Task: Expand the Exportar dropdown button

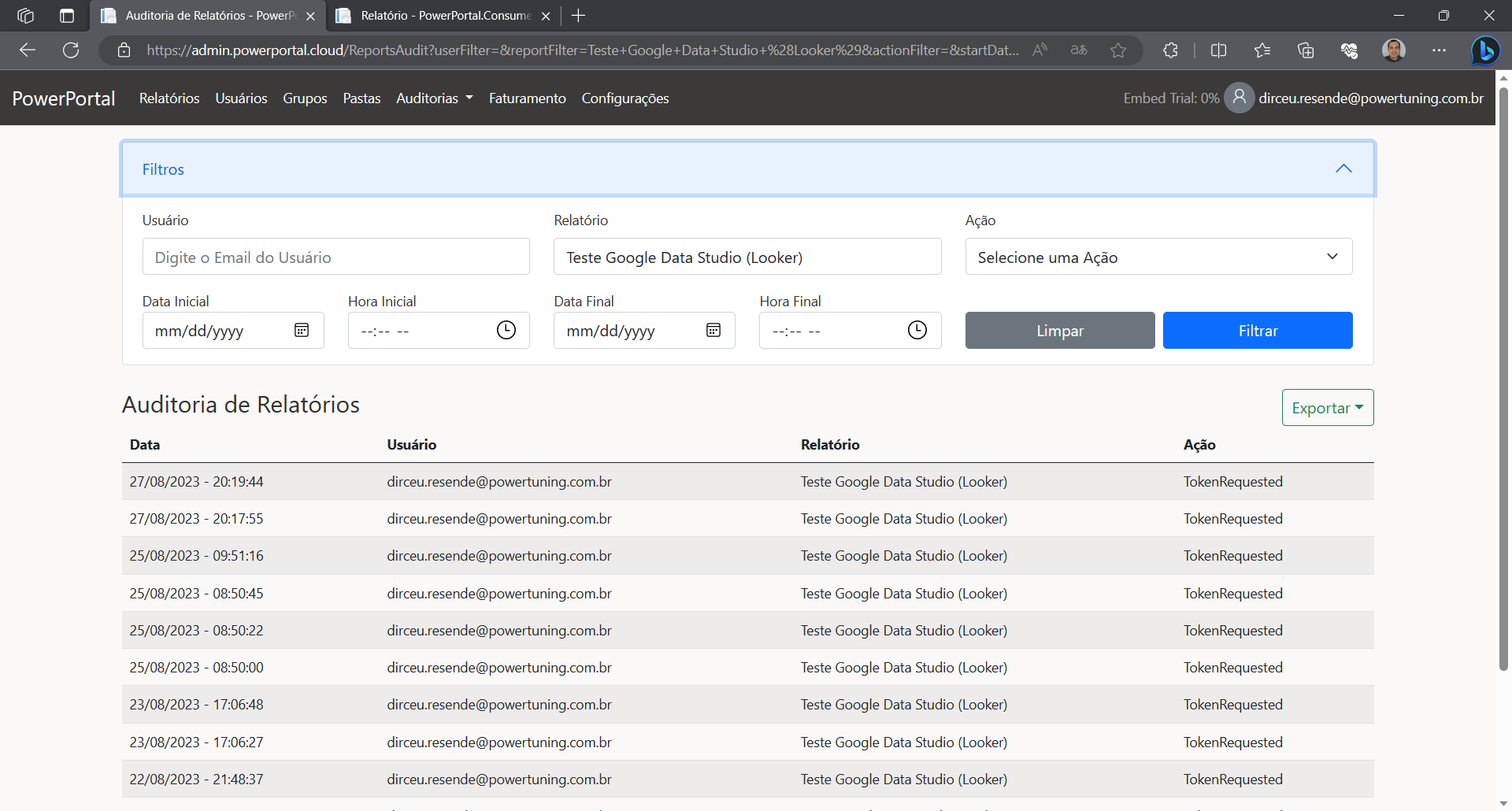Action: click(x=1327, y=408)
